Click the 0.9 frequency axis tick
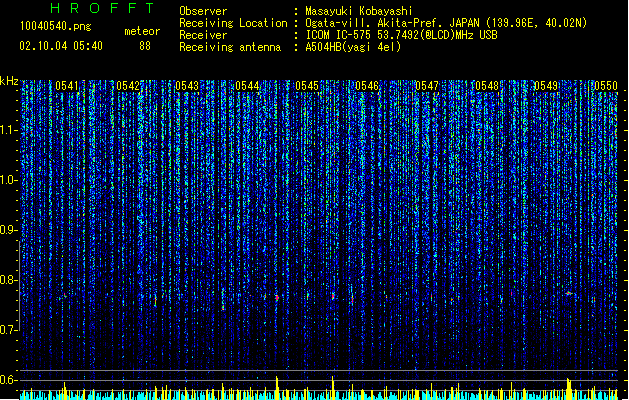This screenshot has height=400, width=629. pyautogui.click(x=9, y=230)
